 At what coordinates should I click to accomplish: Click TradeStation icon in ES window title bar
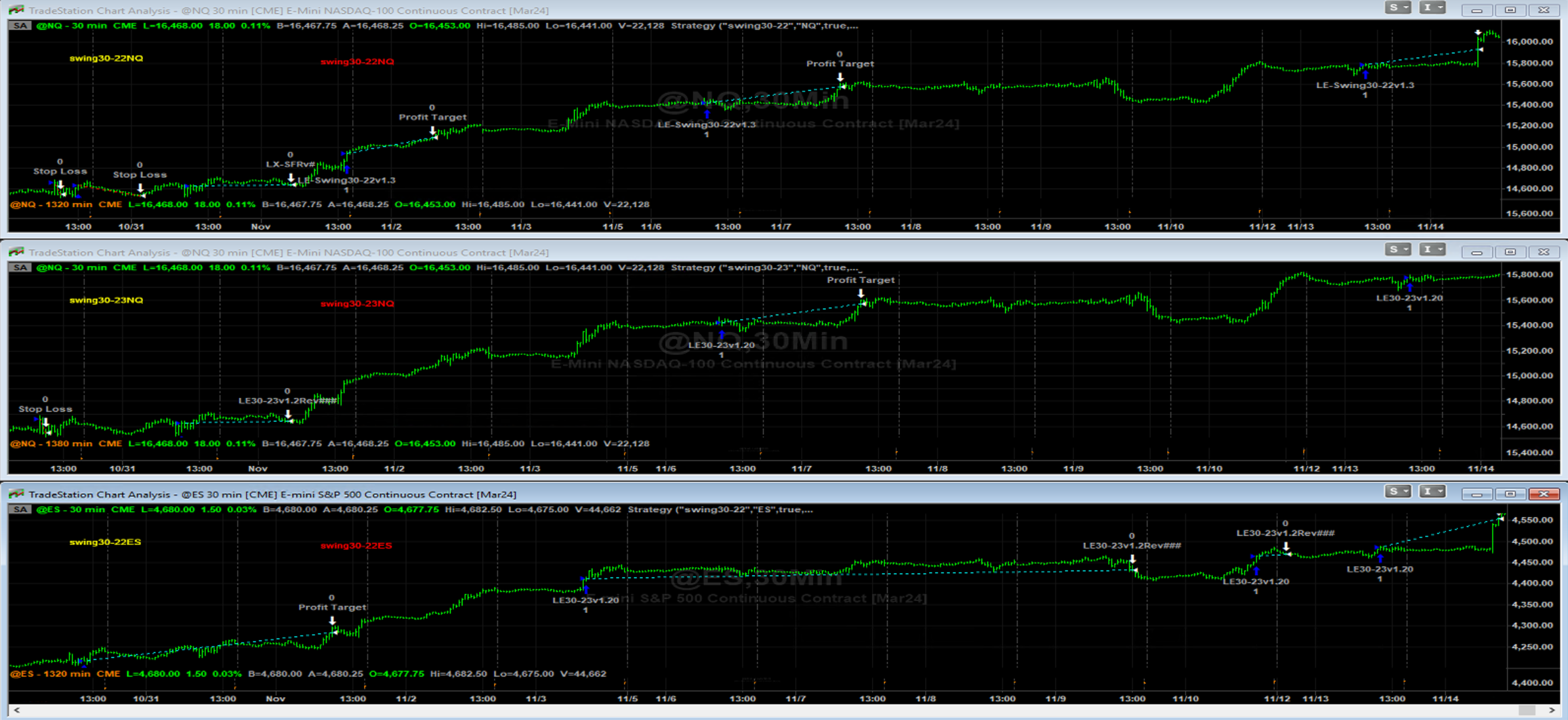pyautogui.click(x=16, y=494)
